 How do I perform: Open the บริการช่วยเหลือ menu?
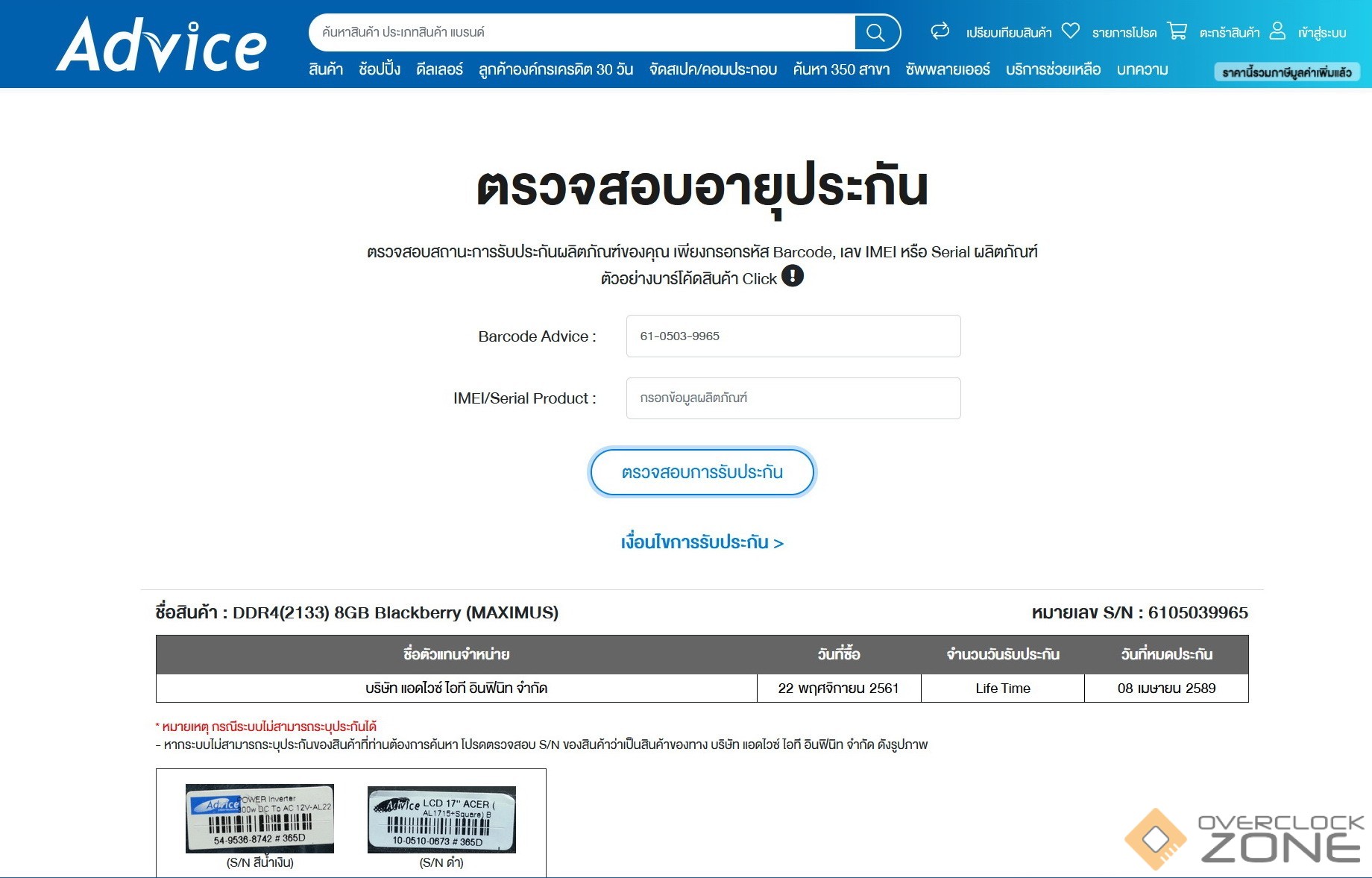pyautogui.click(x=1053, y=69)
